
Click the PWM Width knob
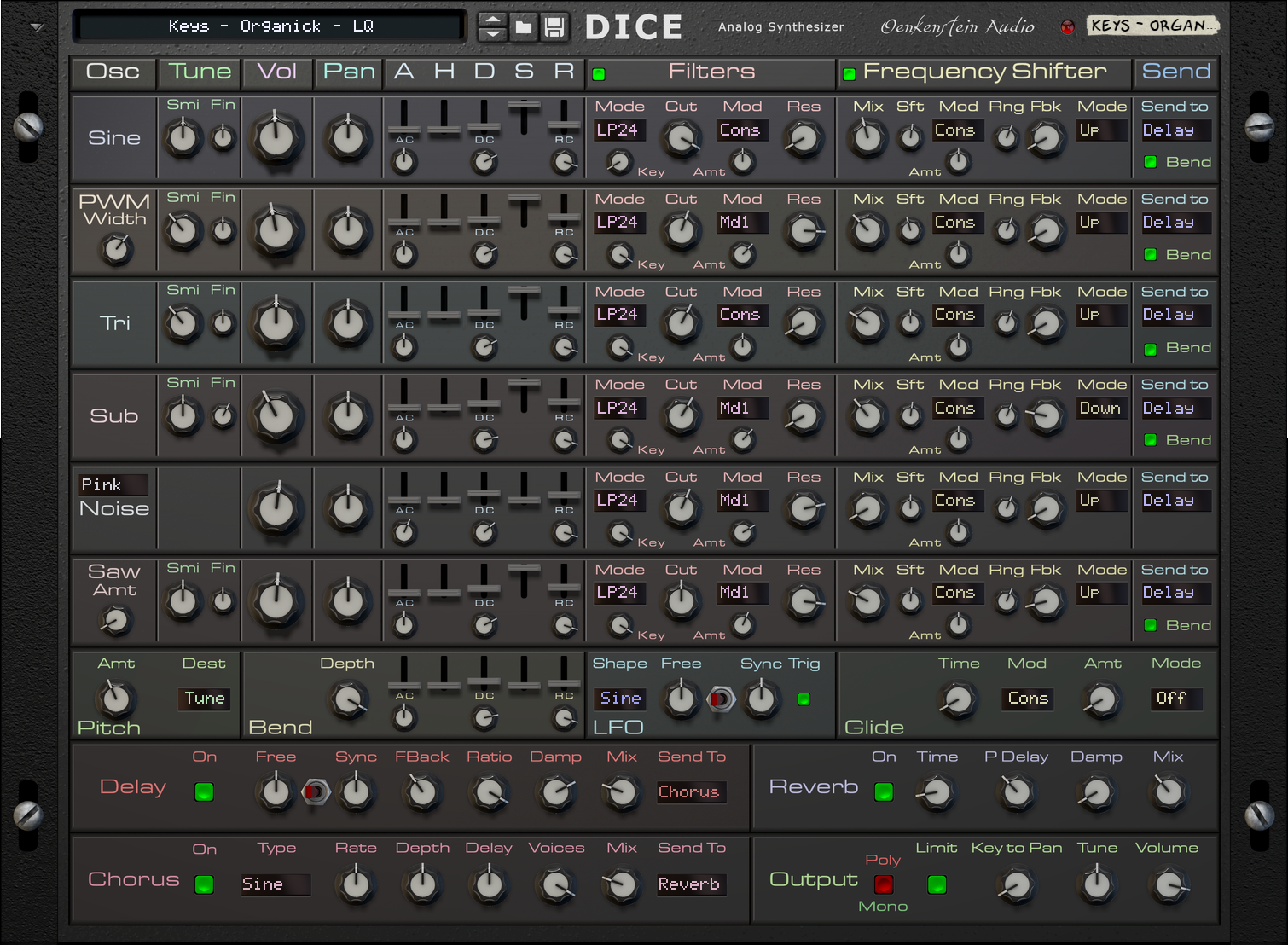(117, 249)
